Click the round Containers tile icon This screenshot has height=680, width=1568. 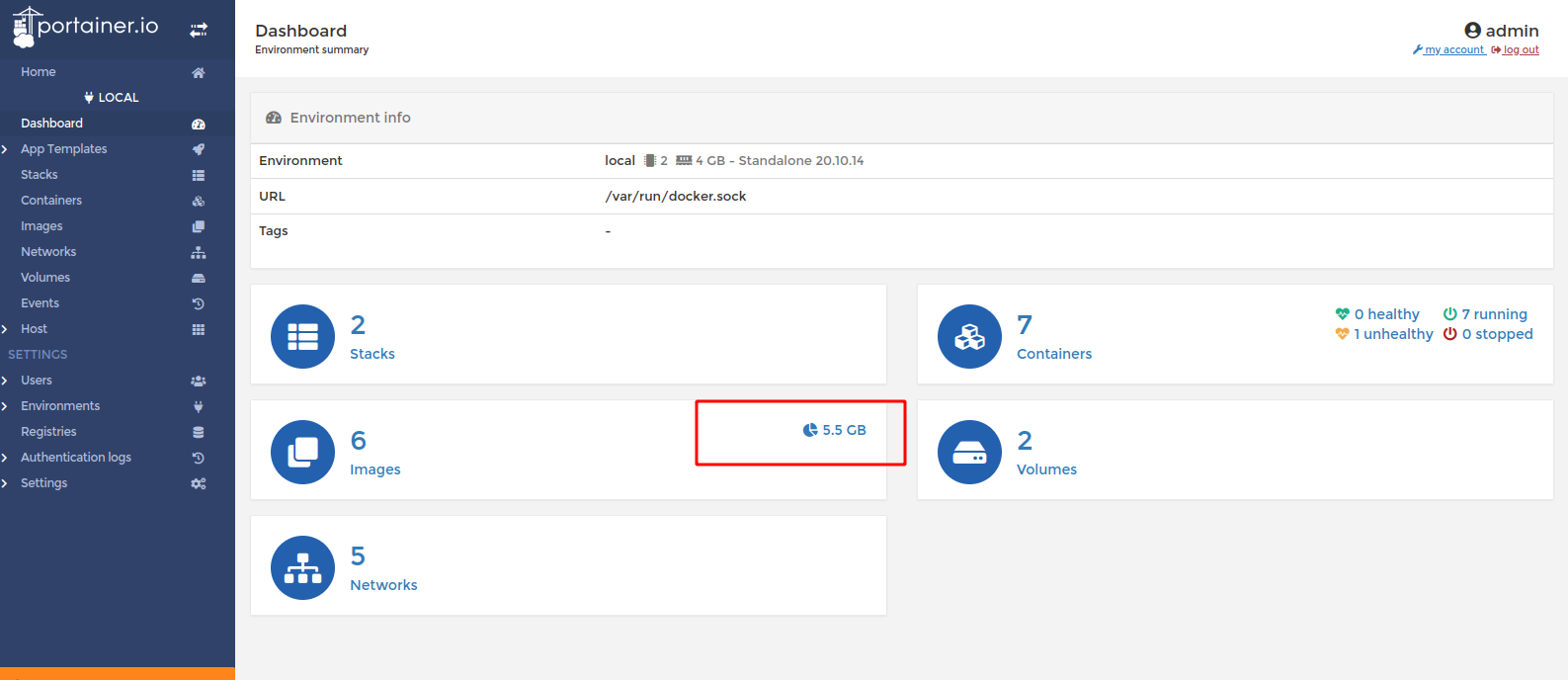click(969, 336)
